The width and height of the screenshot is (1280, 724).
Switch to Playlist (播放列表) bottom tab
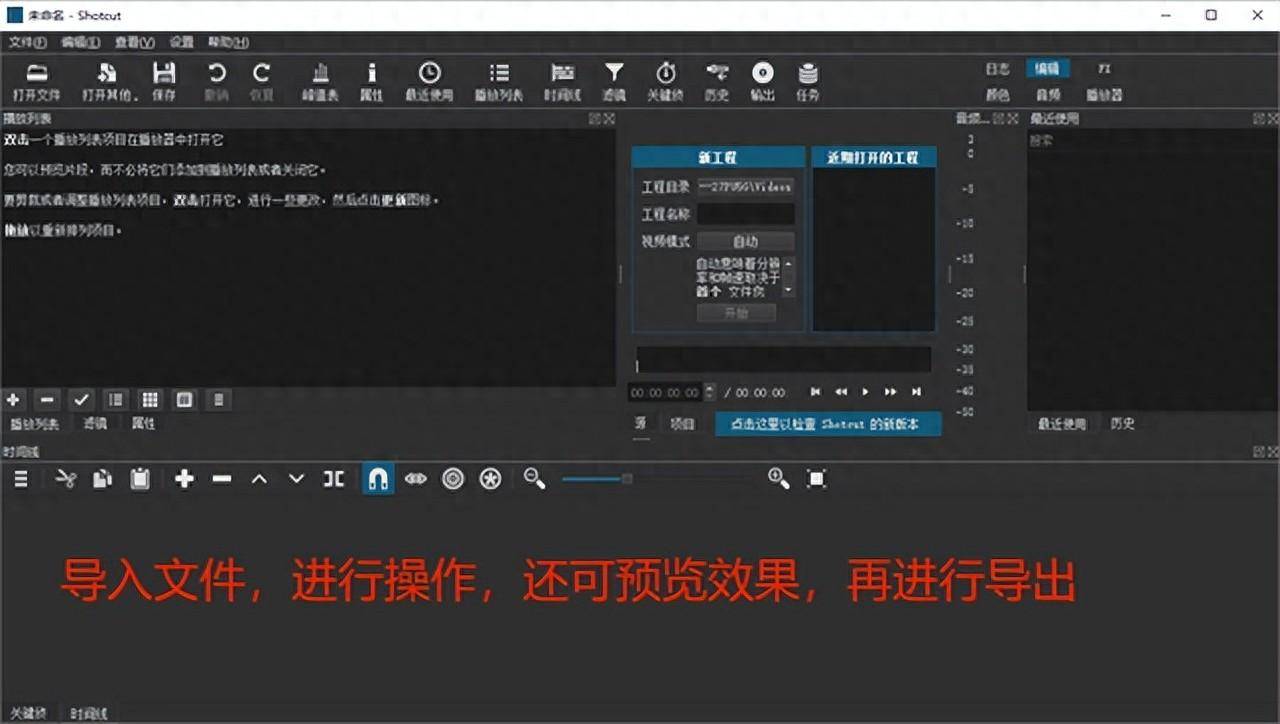pyautogui.click(x=35, y=424)
